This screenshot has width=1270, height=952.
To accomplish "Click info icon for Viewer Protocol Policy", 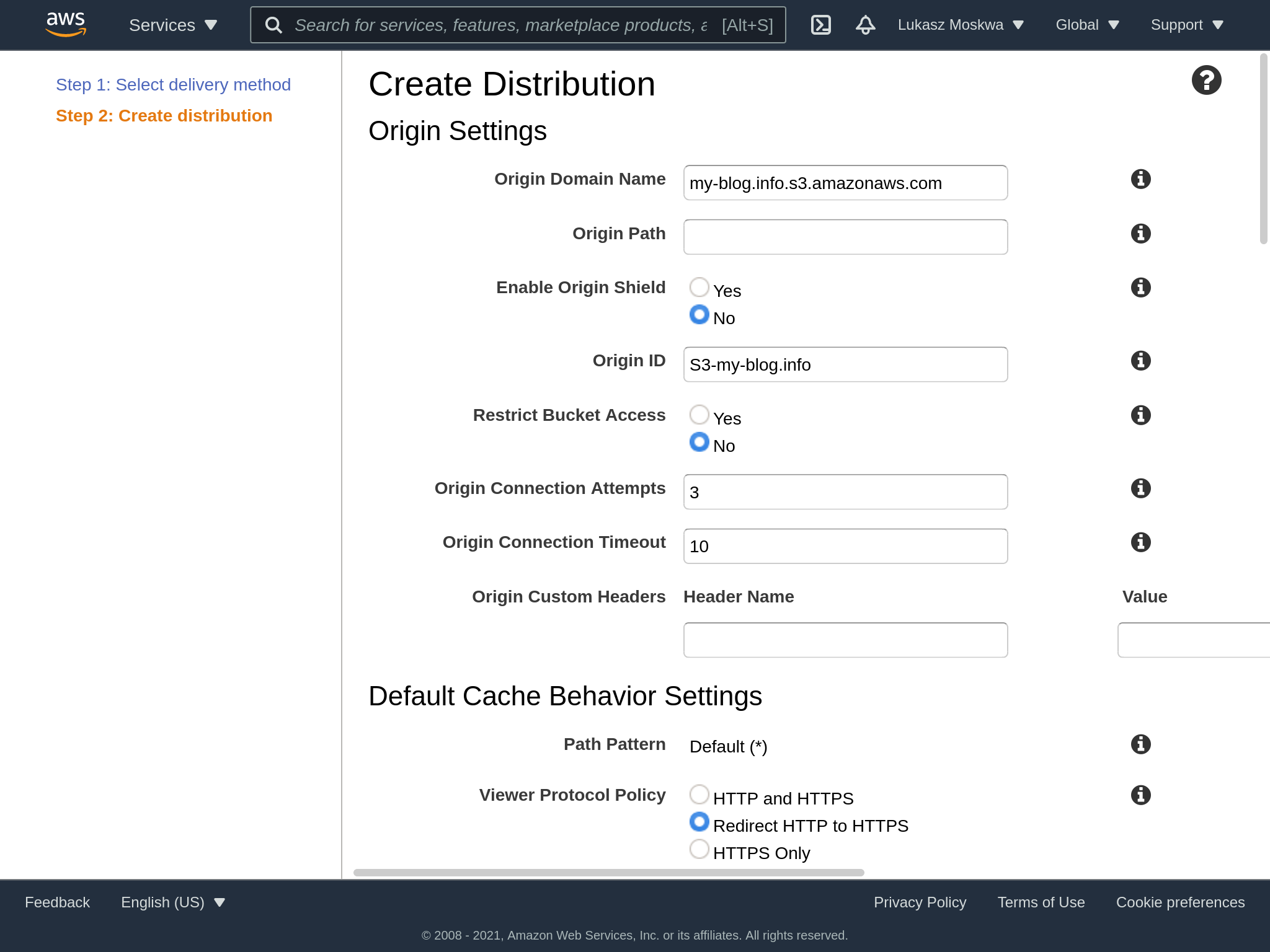I will click(x=1140, y=795).
